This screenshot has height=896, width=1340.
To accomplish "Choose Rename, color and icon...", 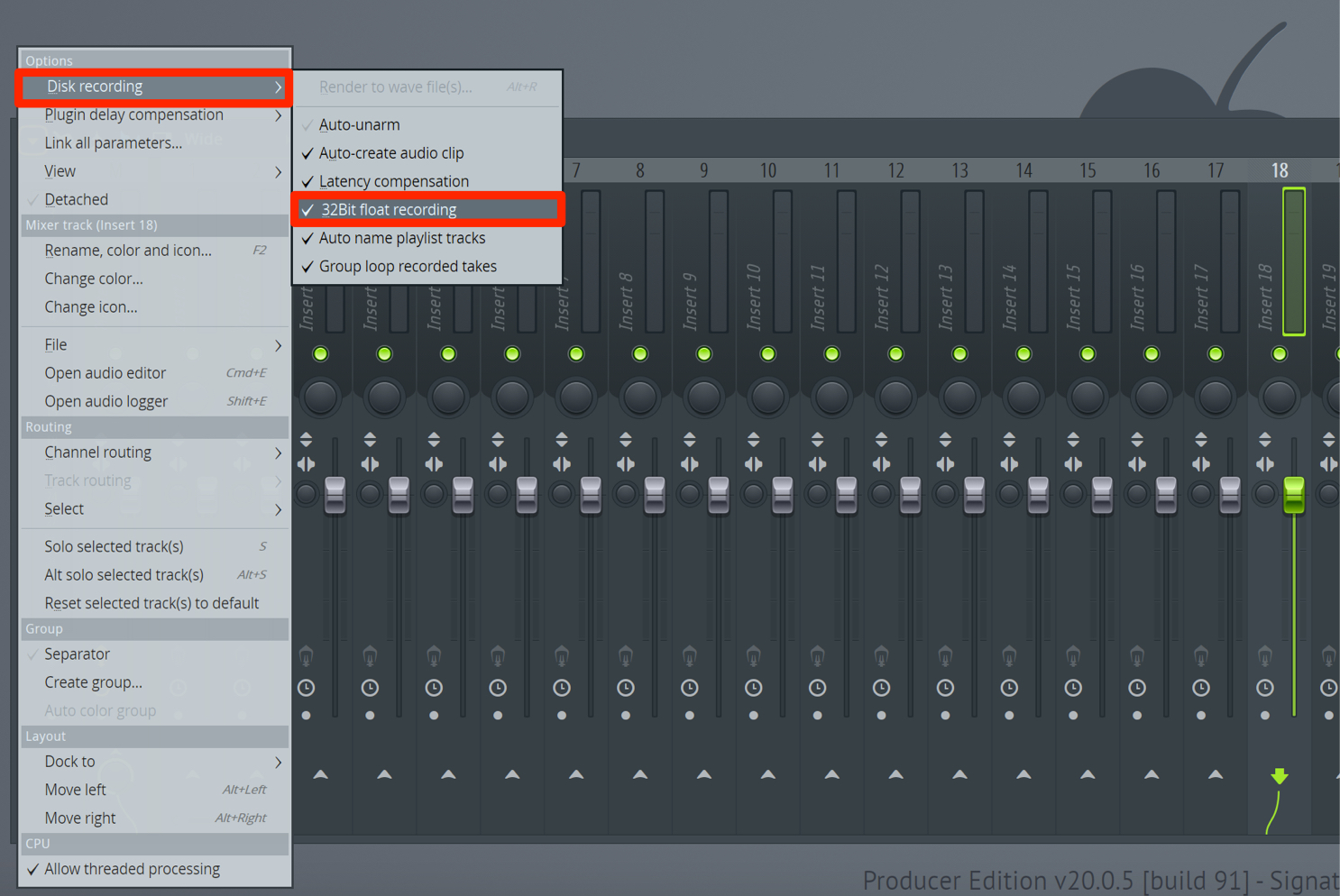I will tap(154, 251).
